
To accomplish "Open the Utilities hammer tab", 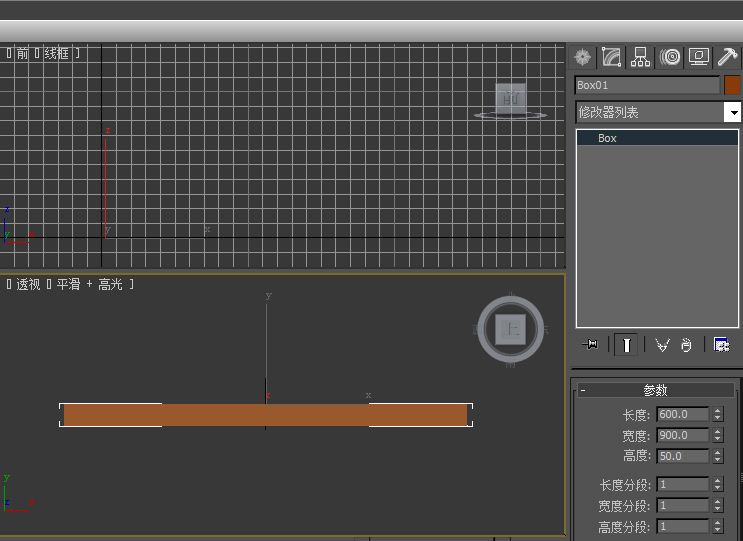I will (x=727, y=57).
